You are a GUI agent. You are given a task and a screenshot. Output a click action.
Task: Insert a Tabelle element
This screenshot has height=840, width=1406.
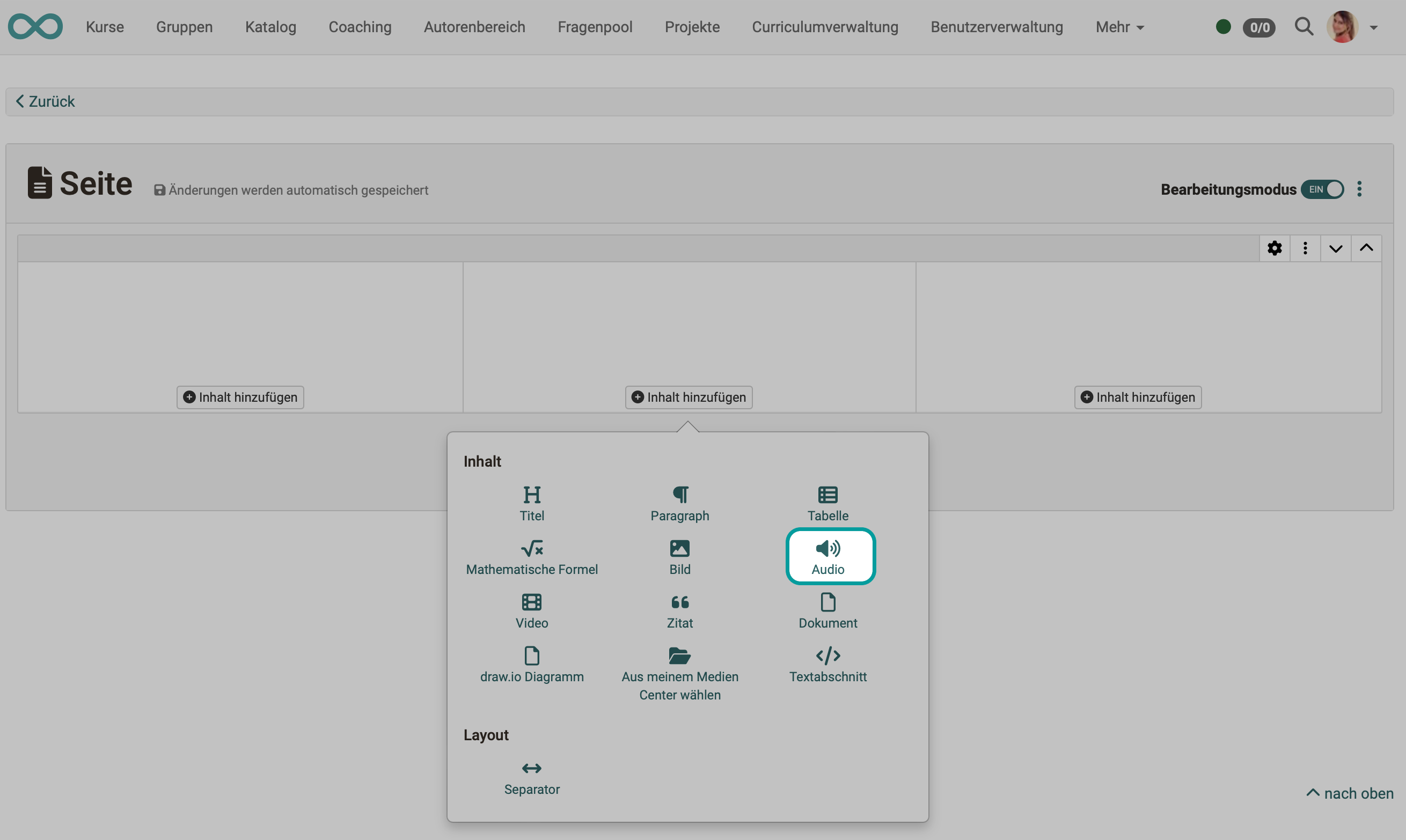[x=828, y=503]
